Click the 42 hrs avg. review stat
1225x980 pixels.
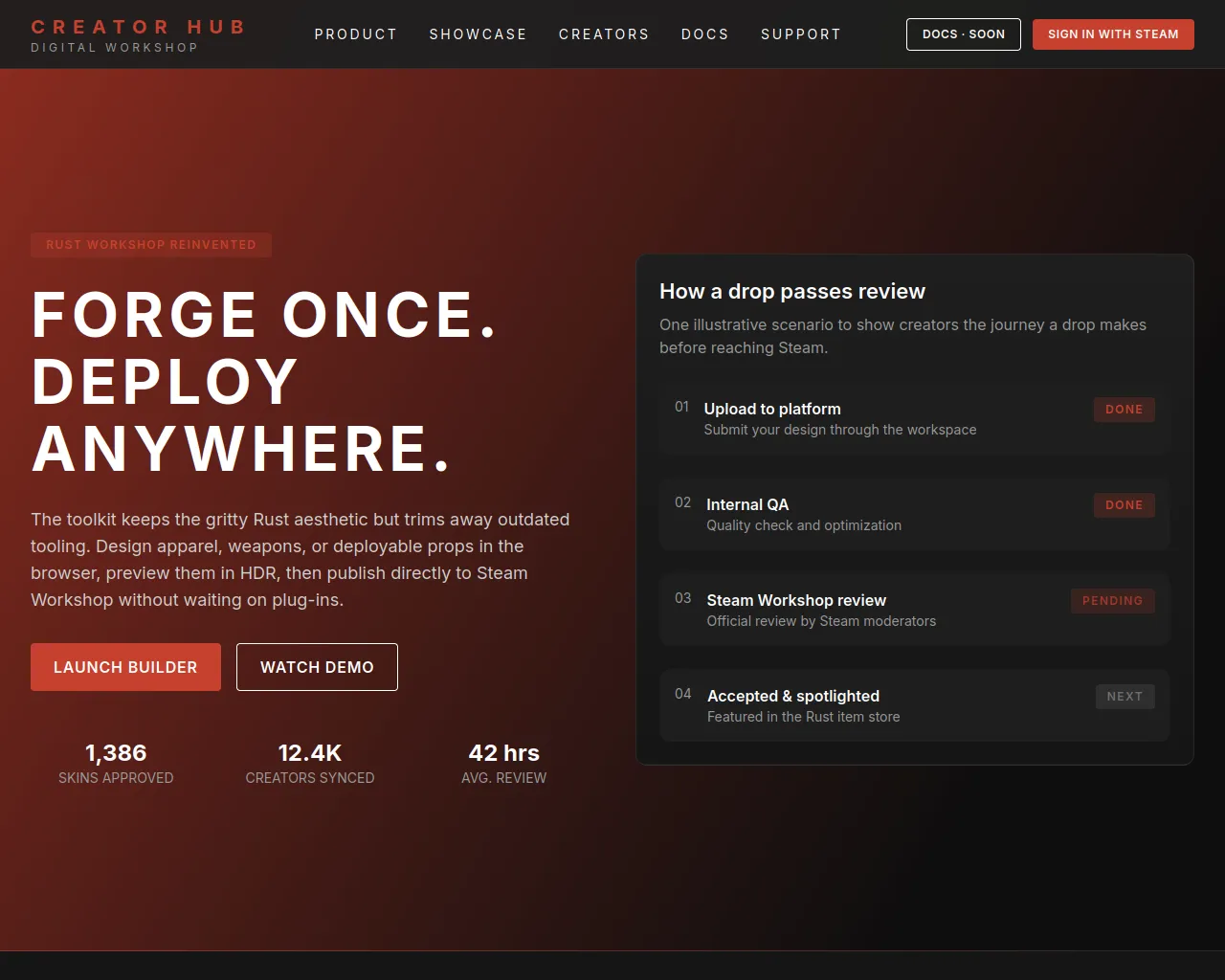[504, 764]
